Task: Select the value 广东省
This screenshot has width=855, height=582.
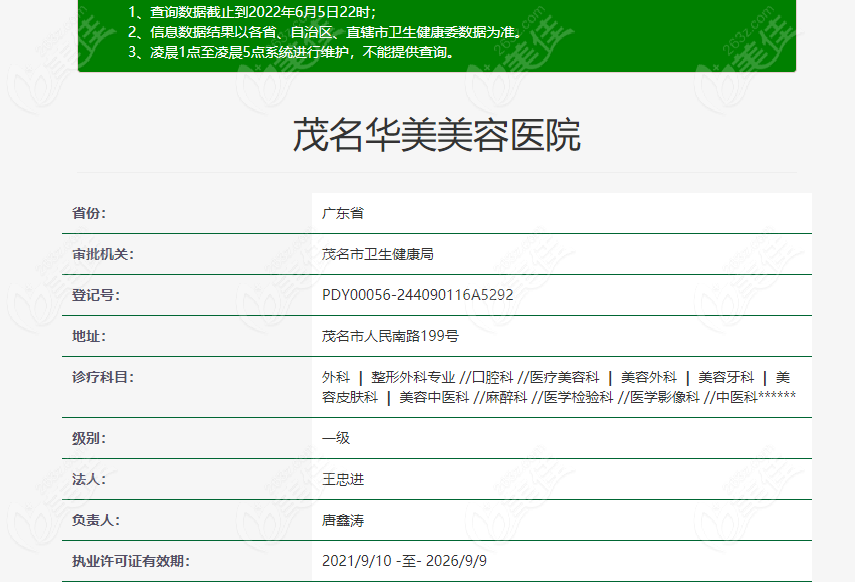Action: click(342, 213)
